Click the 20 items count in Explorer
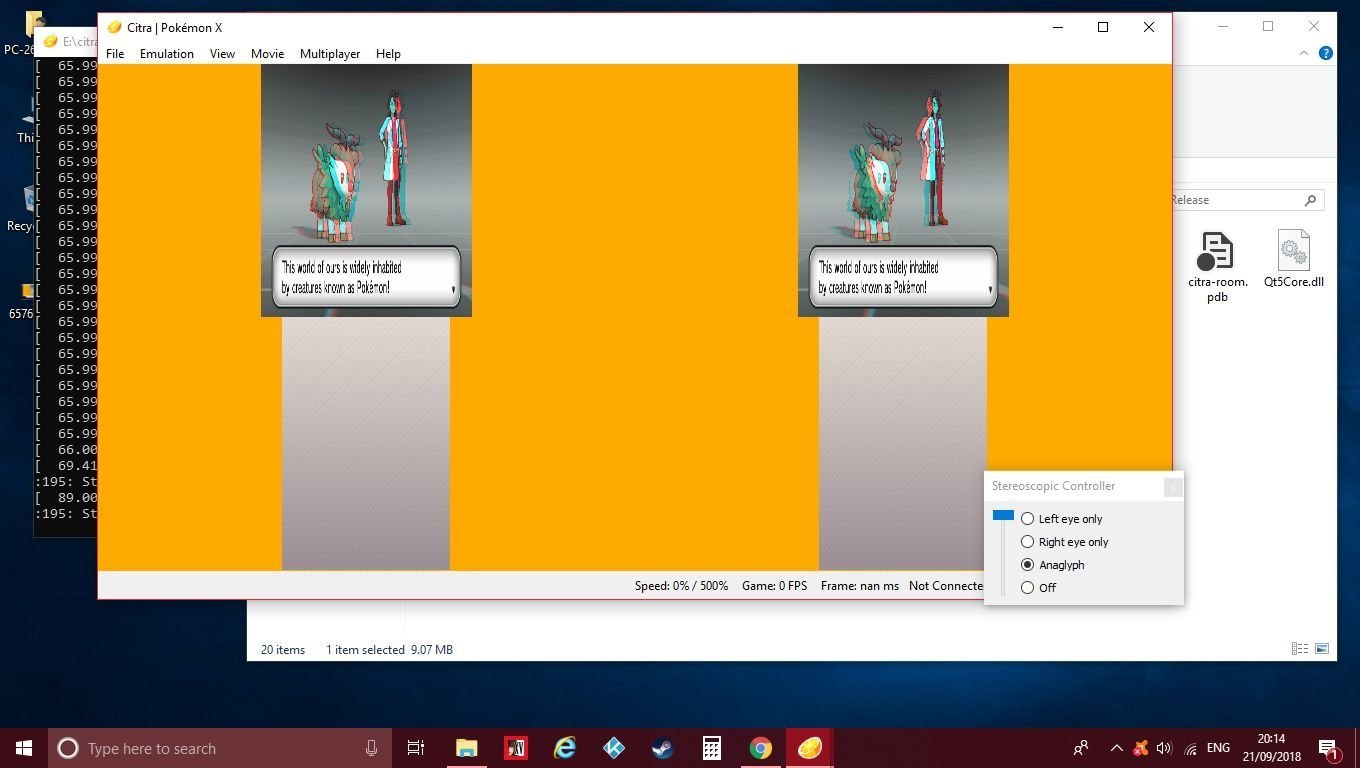Screen dimensions: 1360x768 tap(283, 650)
